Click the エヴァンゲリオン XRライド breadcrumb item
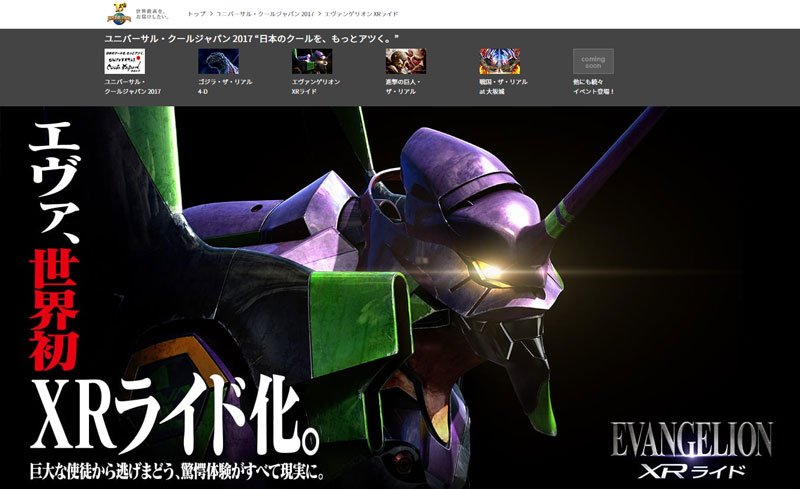 tap(361, 14)
